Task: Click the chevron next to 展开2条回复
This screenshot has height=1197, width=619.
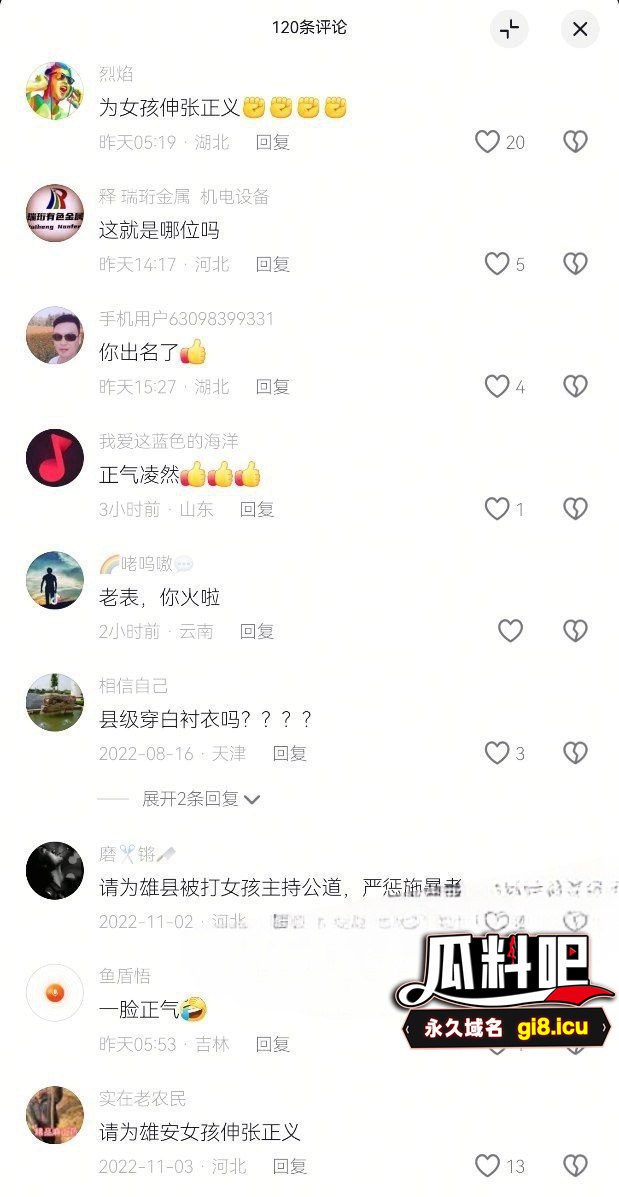Action: point(253,800)
